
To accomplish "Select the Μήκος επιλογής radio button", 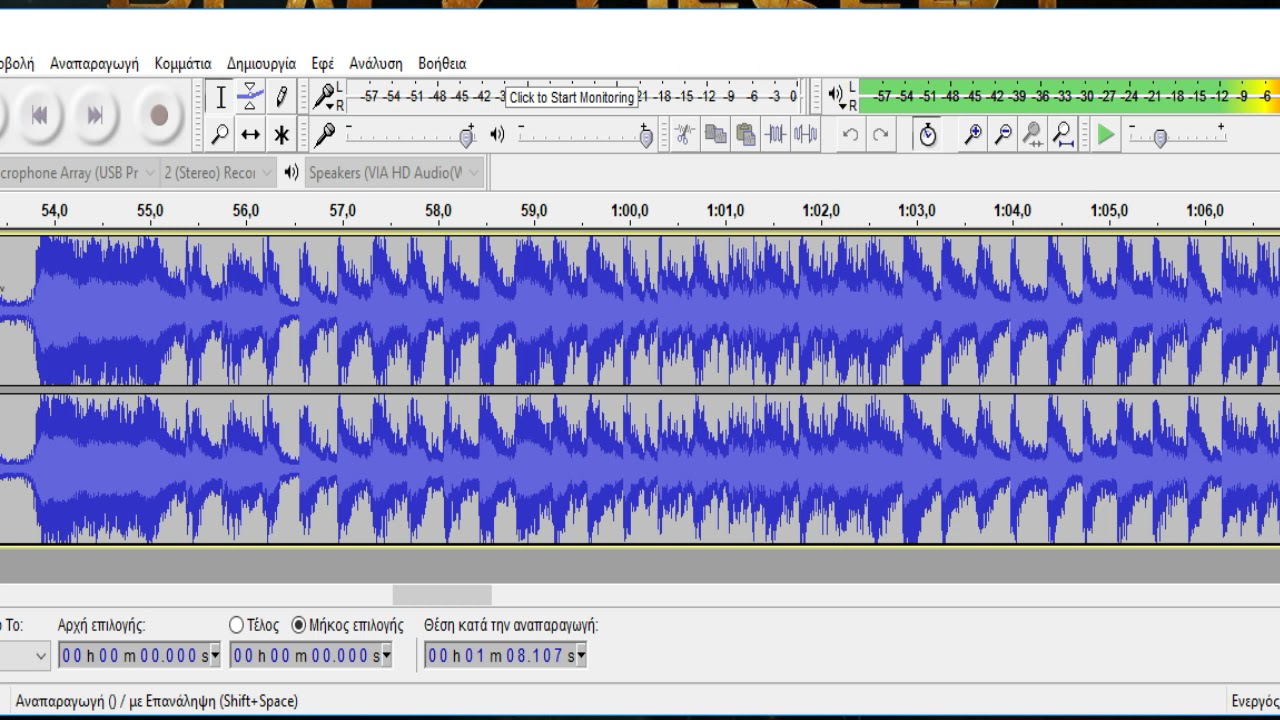I will [298, 625].
